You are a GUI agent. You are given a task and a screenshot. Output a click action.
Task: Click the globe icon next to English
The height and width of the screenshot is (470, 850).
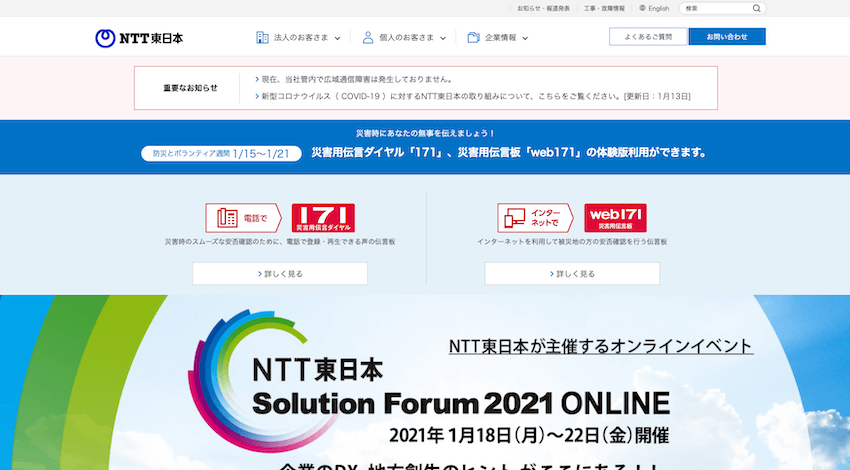(642, 8)
